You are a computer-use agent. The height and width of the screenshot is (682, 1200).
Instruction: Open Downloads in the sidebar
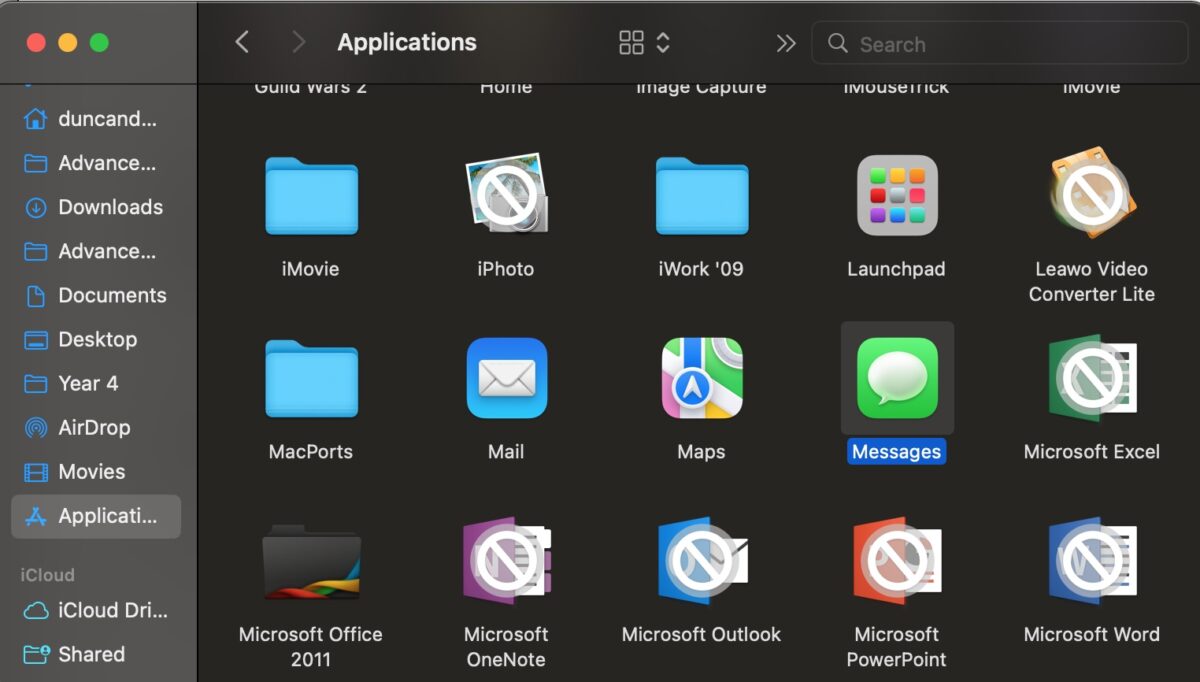tap(96, 207)
